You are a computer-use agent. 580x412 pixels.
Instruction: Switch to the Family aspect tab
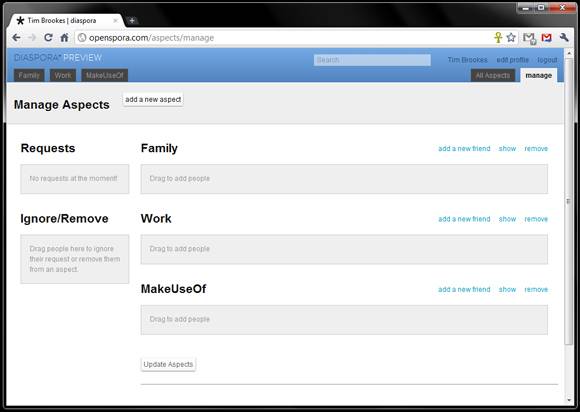(x=29, y=75)
